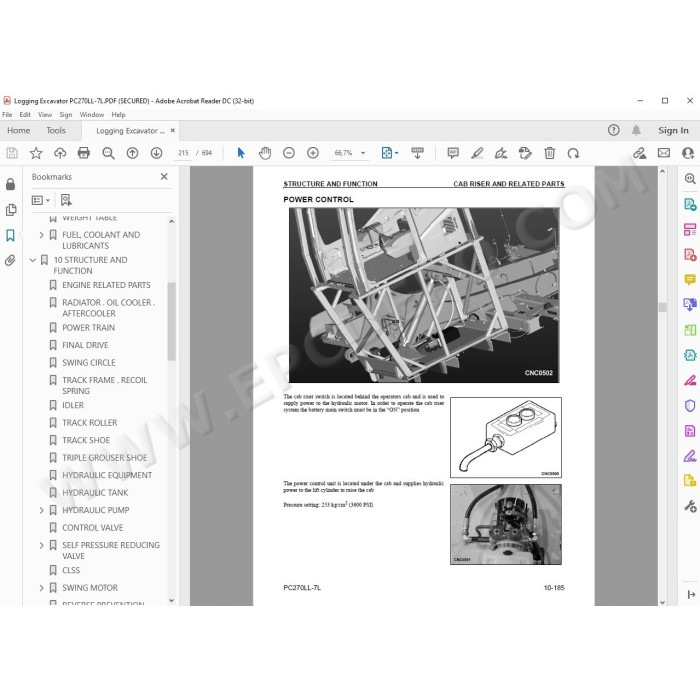Open the Window menu

point(92,115)
